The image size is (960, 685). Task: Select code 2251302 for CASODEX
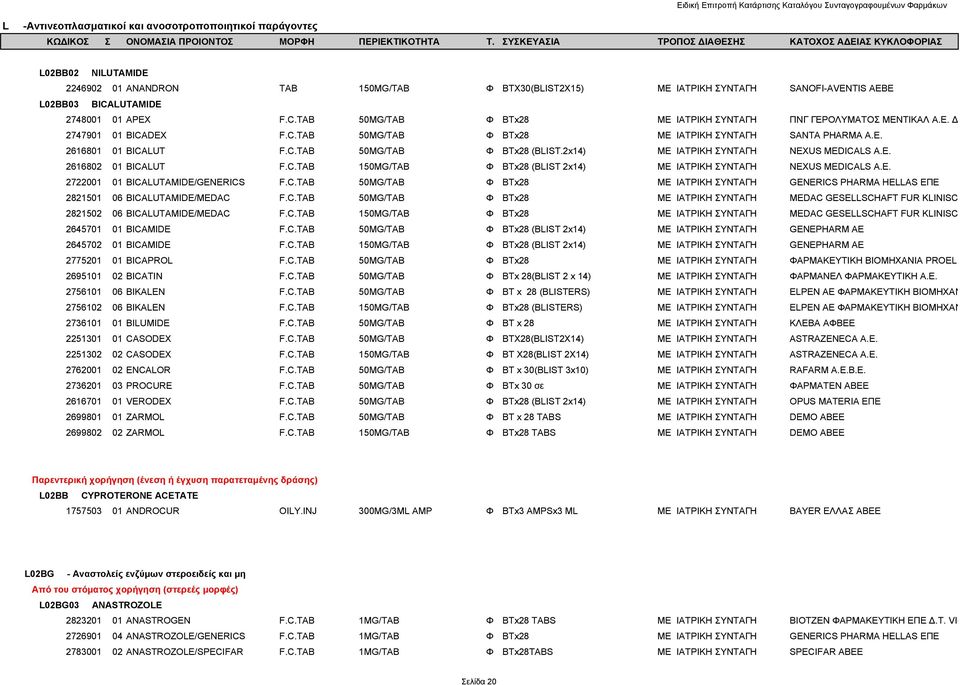(84, 354)
